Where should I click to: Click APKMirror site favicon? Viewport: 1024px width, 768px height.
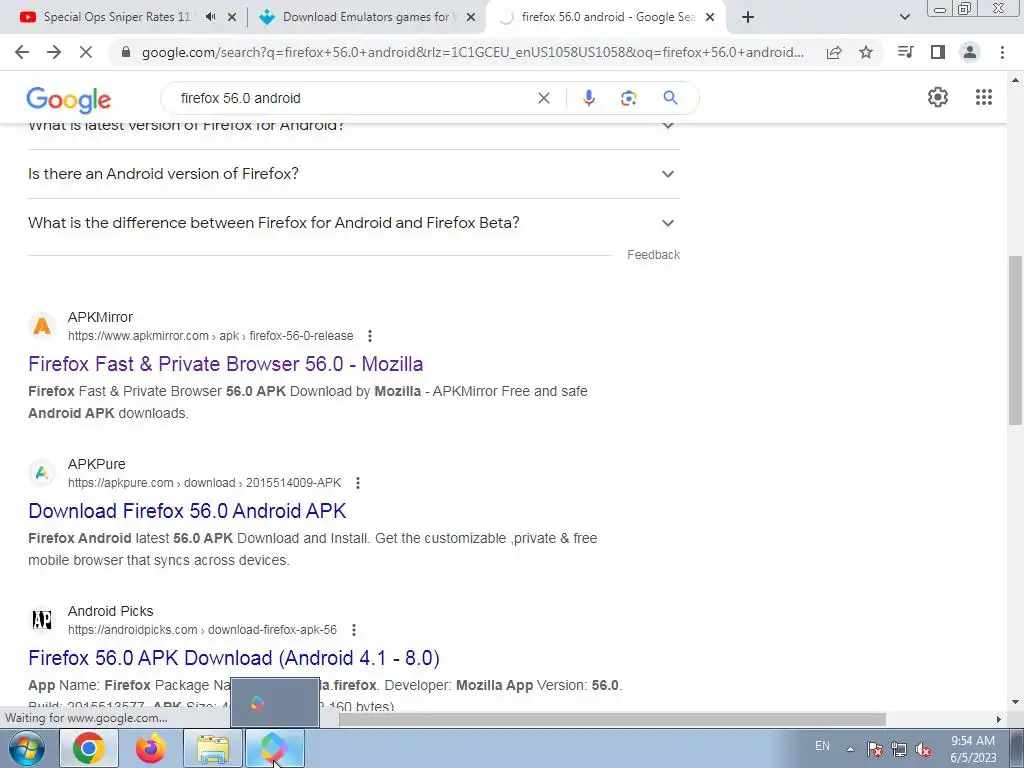pos(42,326)
